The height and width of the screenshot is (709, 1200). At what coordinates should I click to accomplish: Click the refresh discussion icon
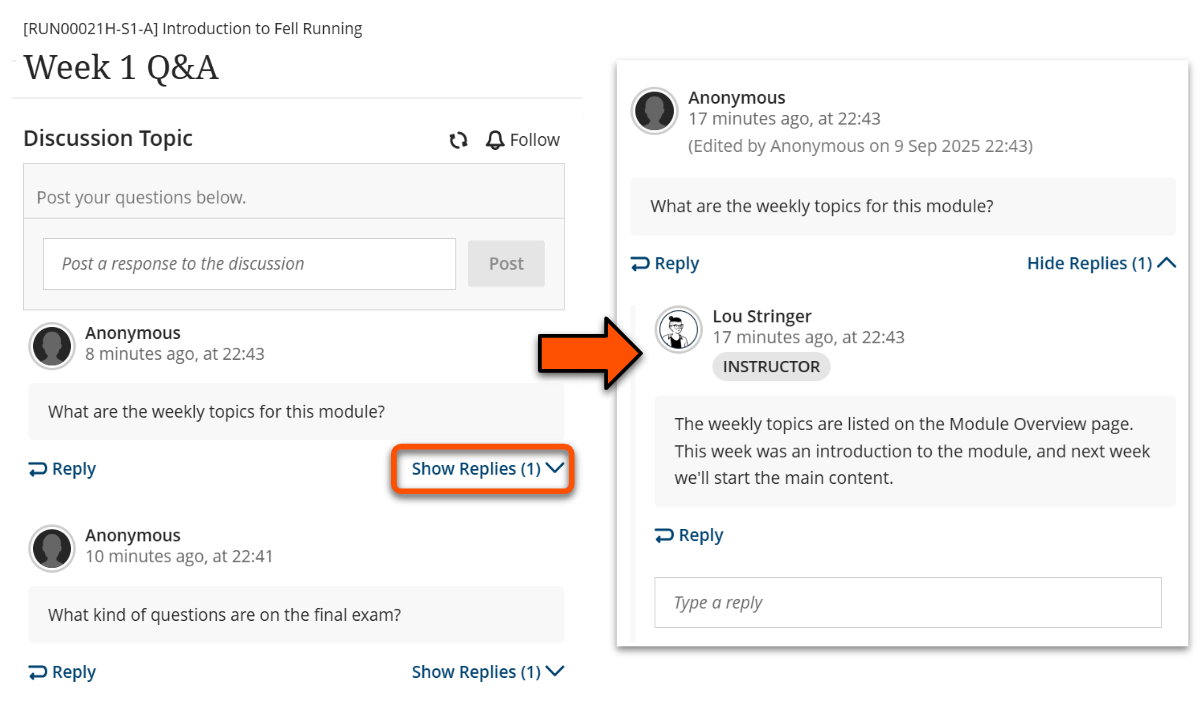tap(459, 141)
